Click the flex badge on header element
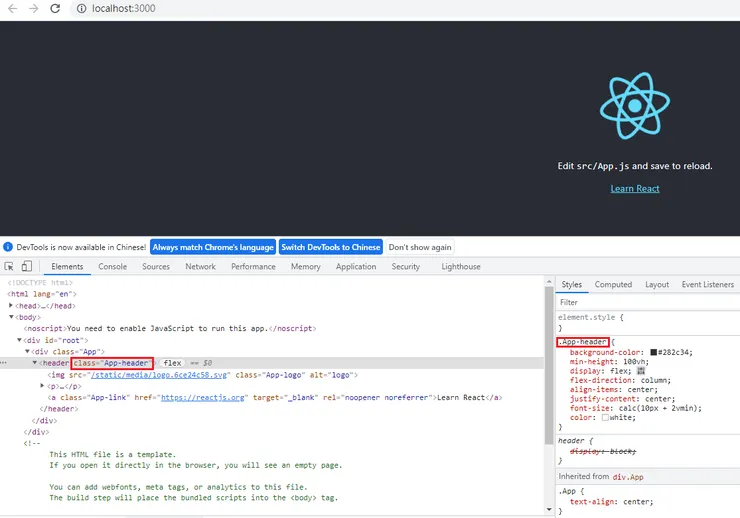This screenshot has width=740, height=518. 172,363
